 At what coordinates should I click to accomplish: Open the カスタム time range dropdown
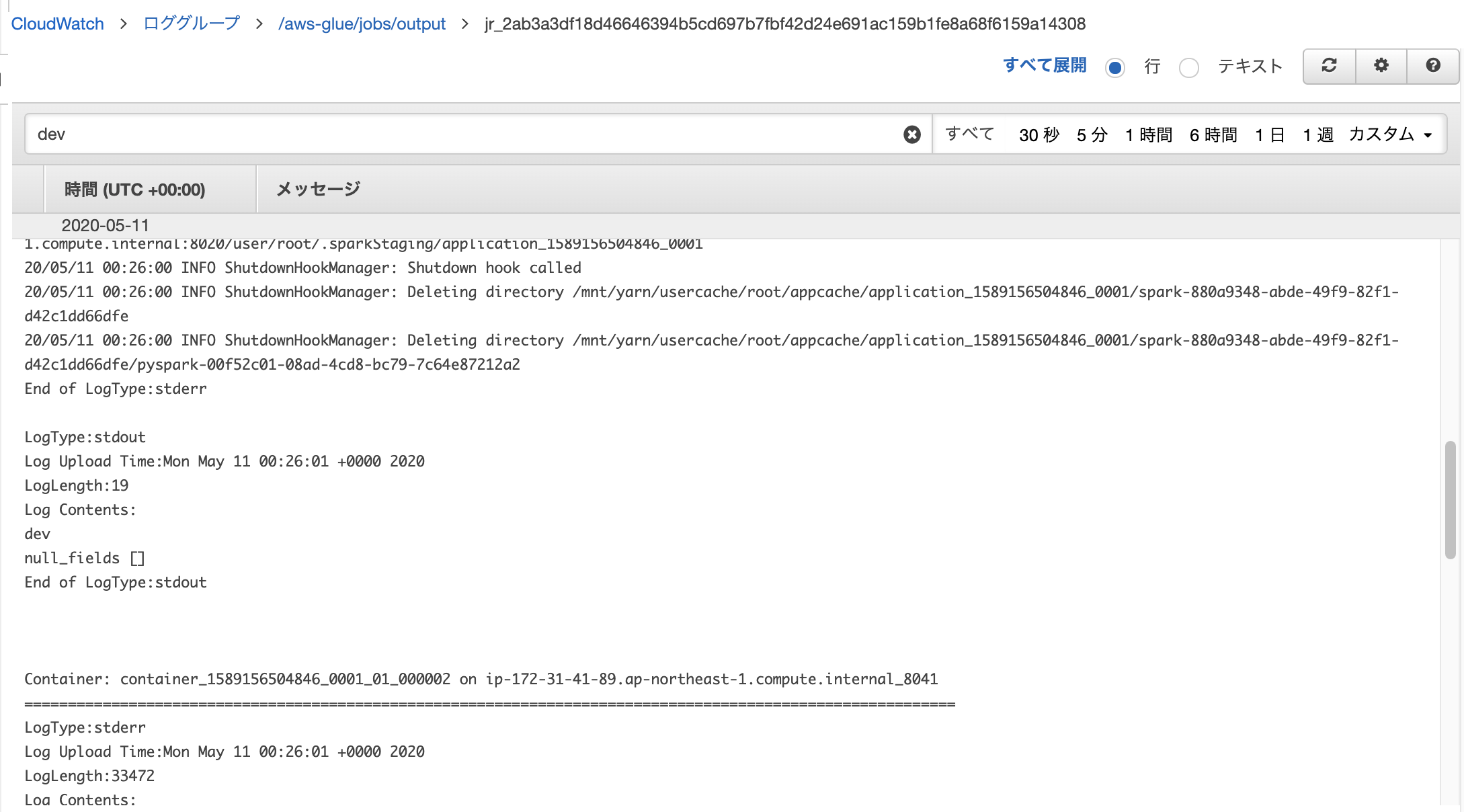pyautogui.click(x=1389, y=134)
